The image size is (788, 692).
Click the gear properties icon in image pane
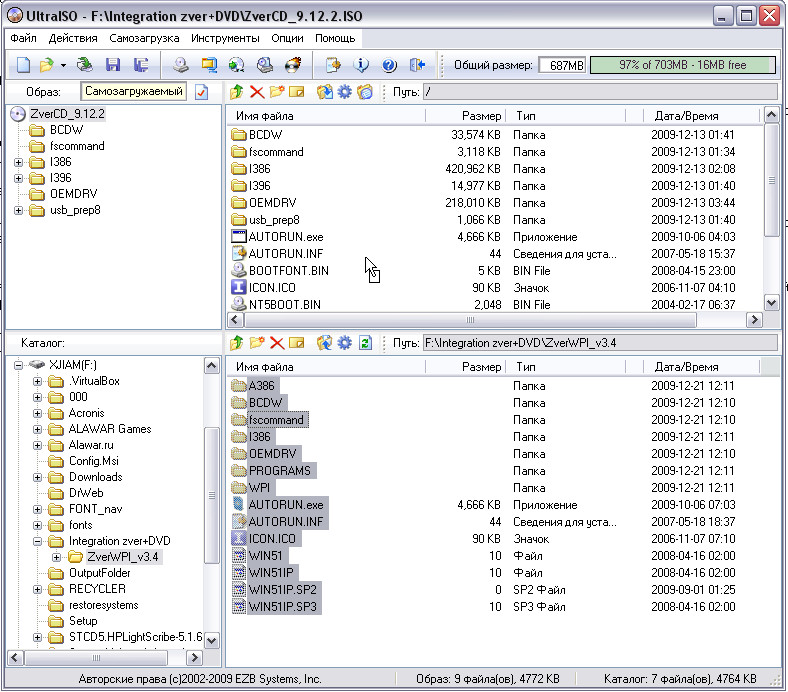345,92
